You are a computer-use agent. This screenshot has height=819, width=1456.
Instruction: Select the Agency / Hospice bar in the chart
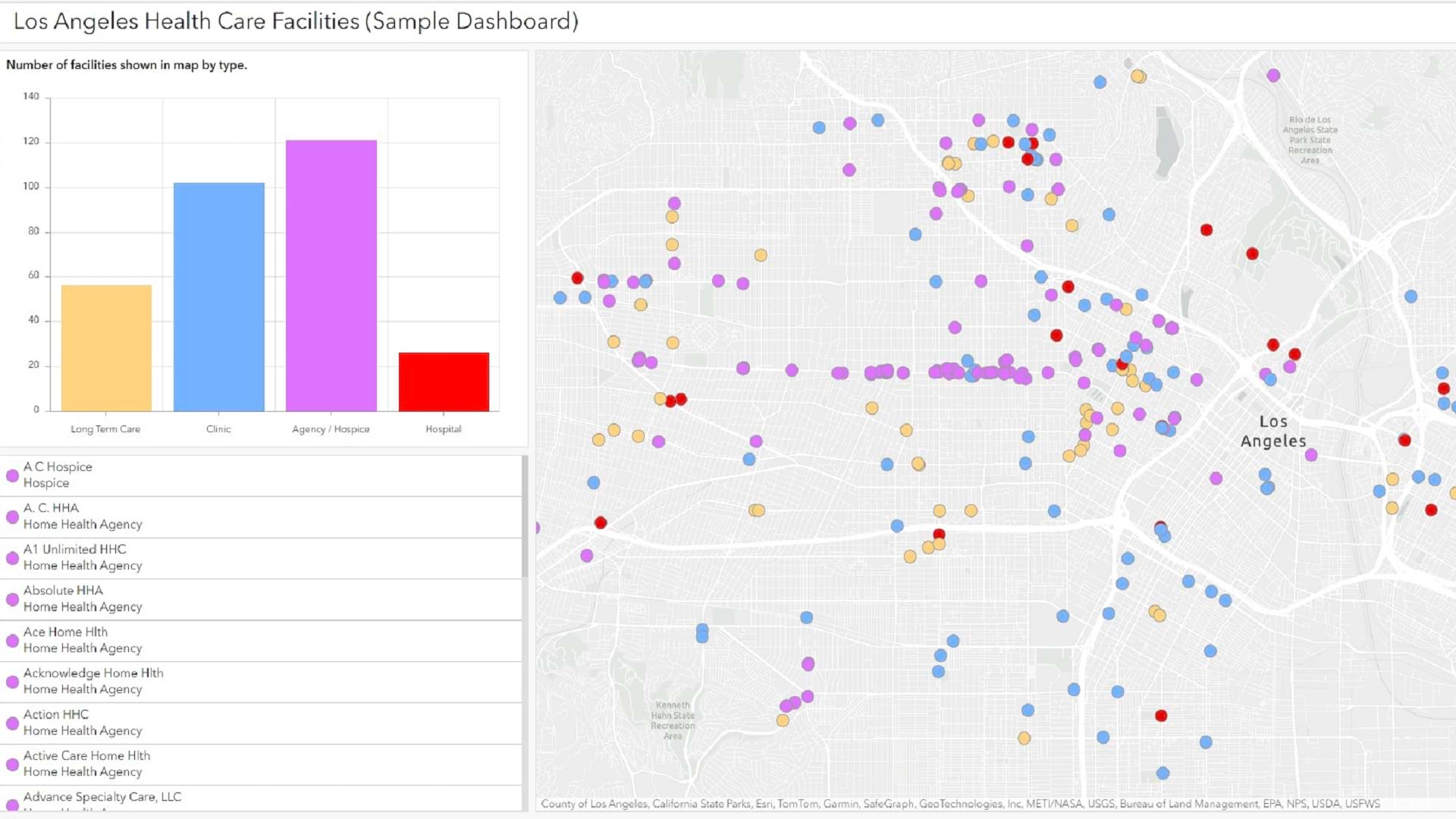click(x=330, y=273)
